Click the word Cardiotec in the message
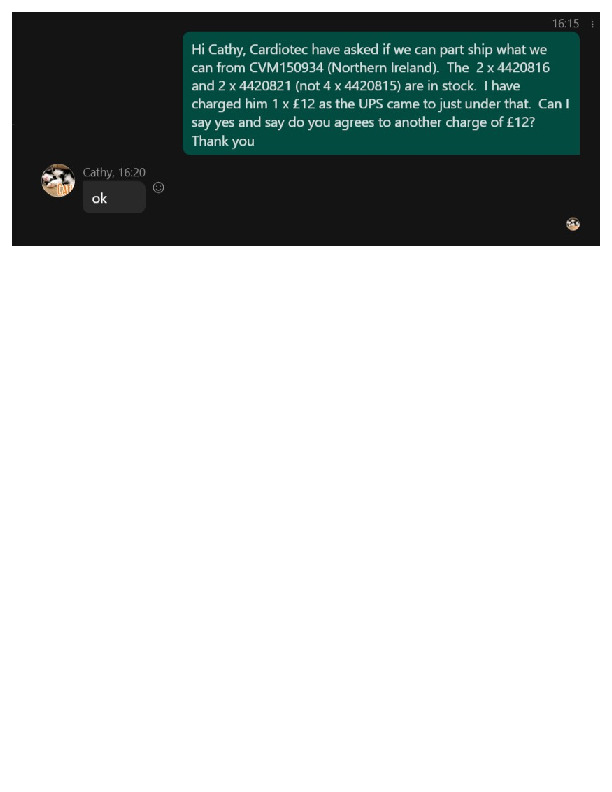Image resolution: width=612 pixels, height=792 pixels. pos(279,50)
